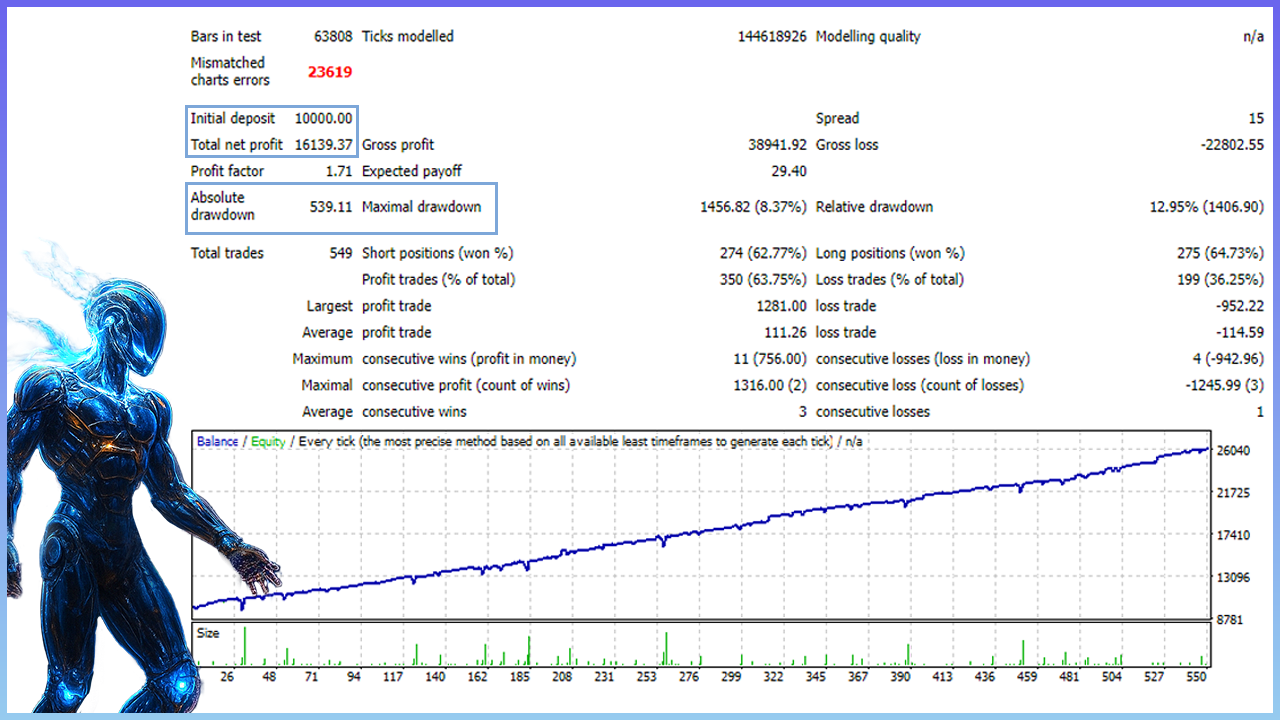Click the Absolute drawdown value 539.11
The width and height of the screenshot is (1280, 720).
pyautogui.click(x=331, y=207)
